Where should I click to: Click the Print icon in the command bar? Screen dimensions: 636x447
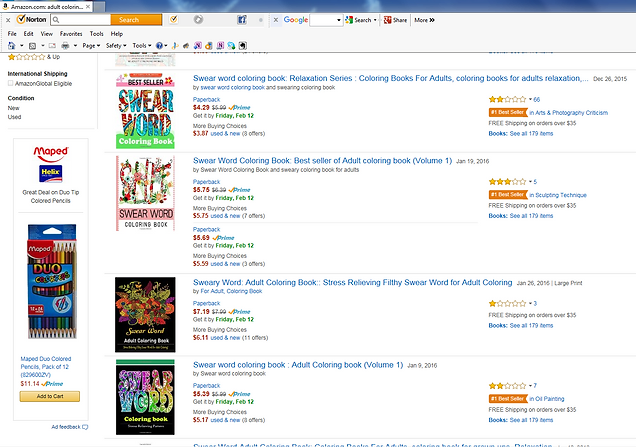[65, 46]
